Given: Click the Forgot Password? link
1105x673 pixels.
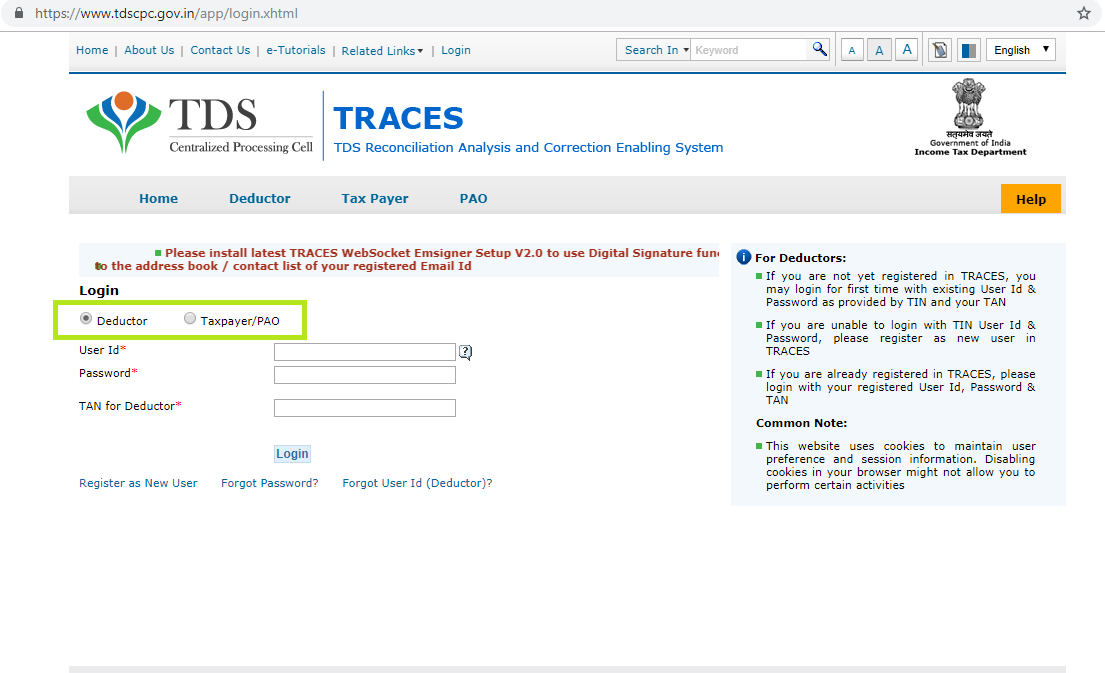Looking at the screenshot, I should click(x=270, y=483).
